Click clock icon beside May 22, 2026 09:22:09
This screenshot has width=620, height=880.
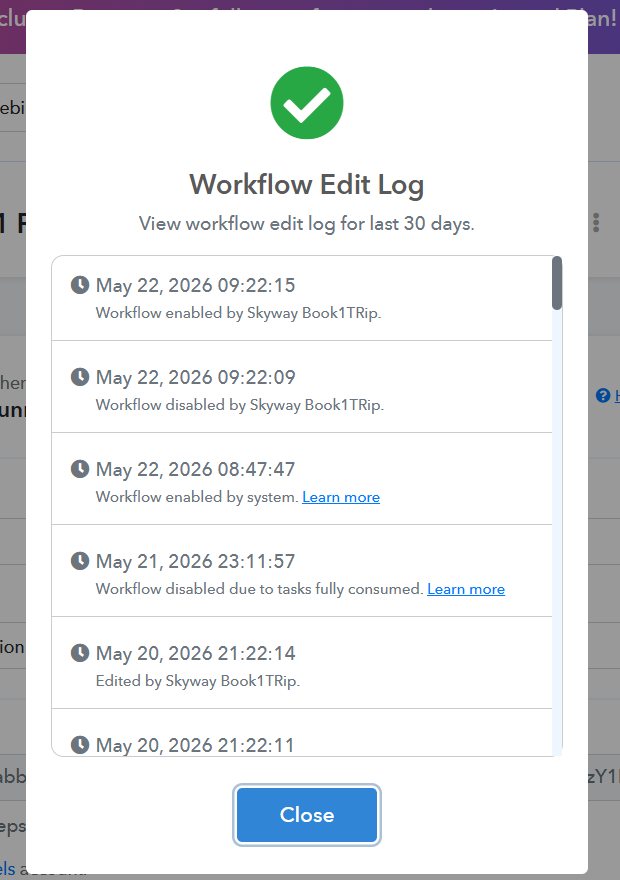(x=80, y=377)
